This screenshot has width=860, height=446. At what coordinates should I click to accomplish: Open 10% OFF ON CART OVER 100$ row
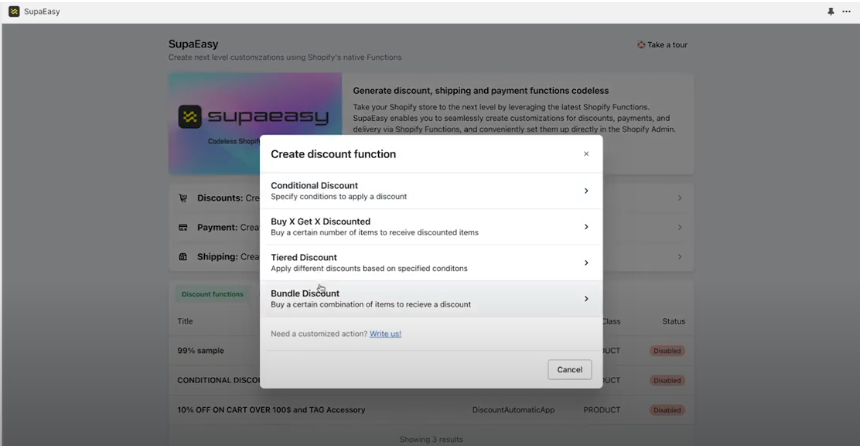431,410
